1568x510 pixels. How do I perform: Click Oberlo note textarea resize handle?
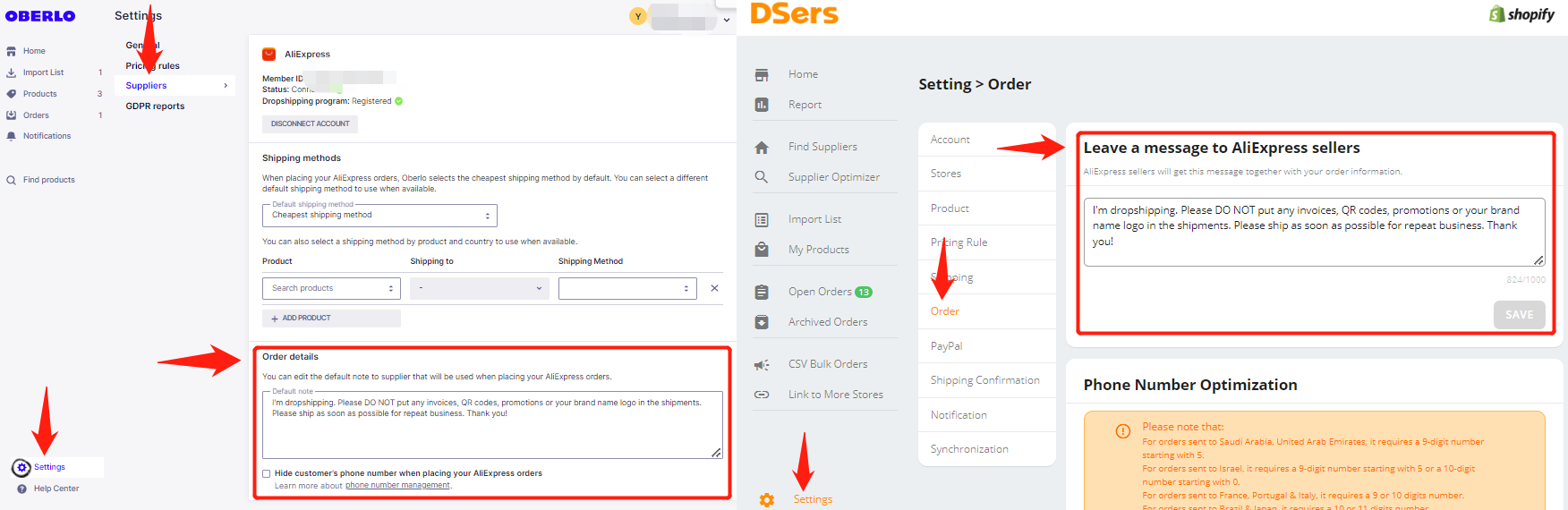(x=717, y=454)
